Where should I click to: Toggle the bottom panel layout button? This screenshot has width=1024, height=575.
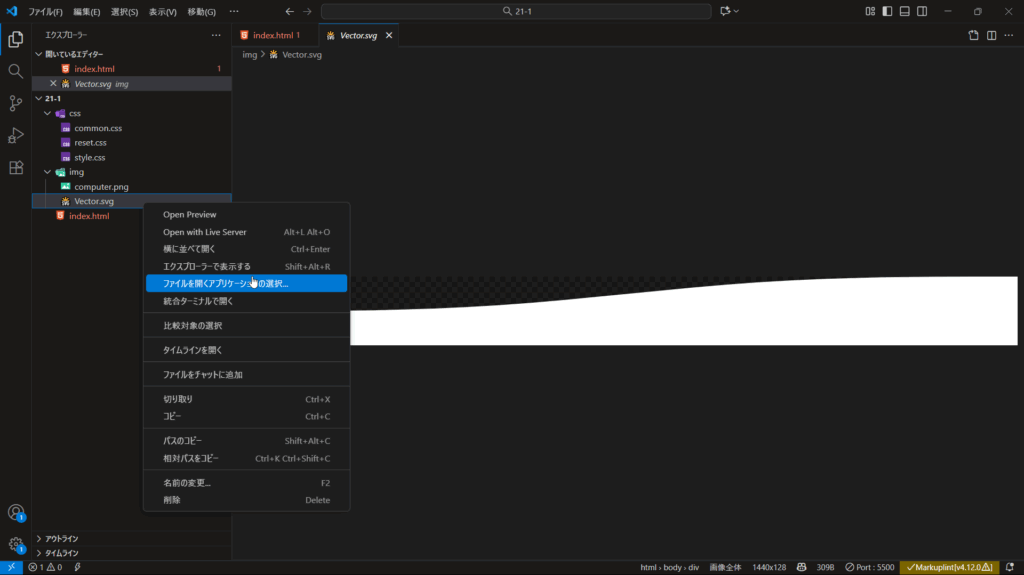tap(904, 11)
